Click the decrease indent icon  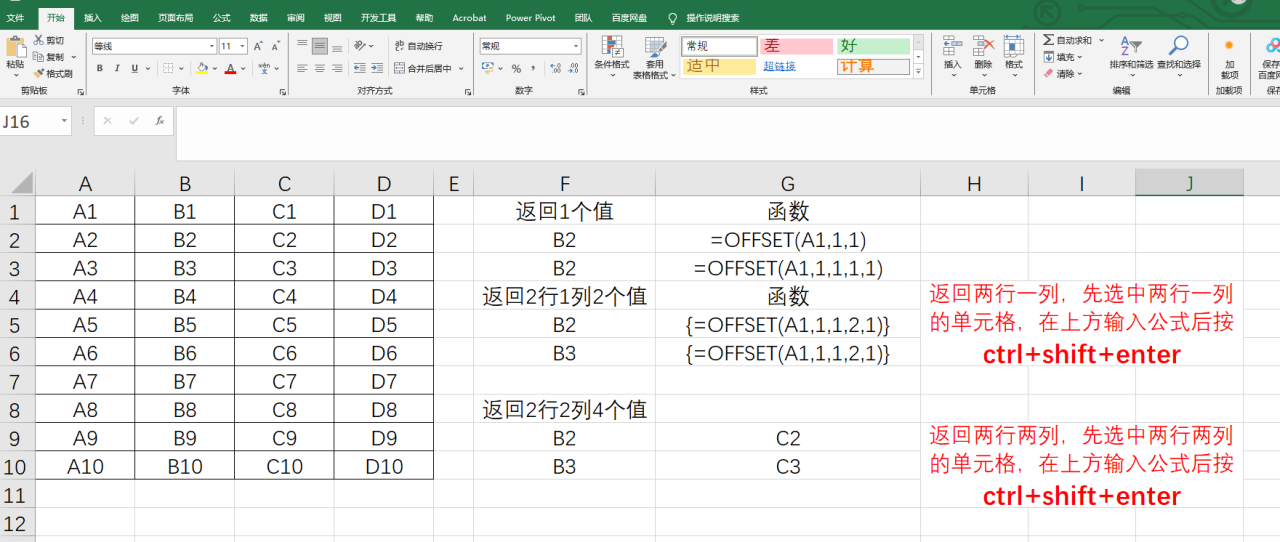(359, 68)
